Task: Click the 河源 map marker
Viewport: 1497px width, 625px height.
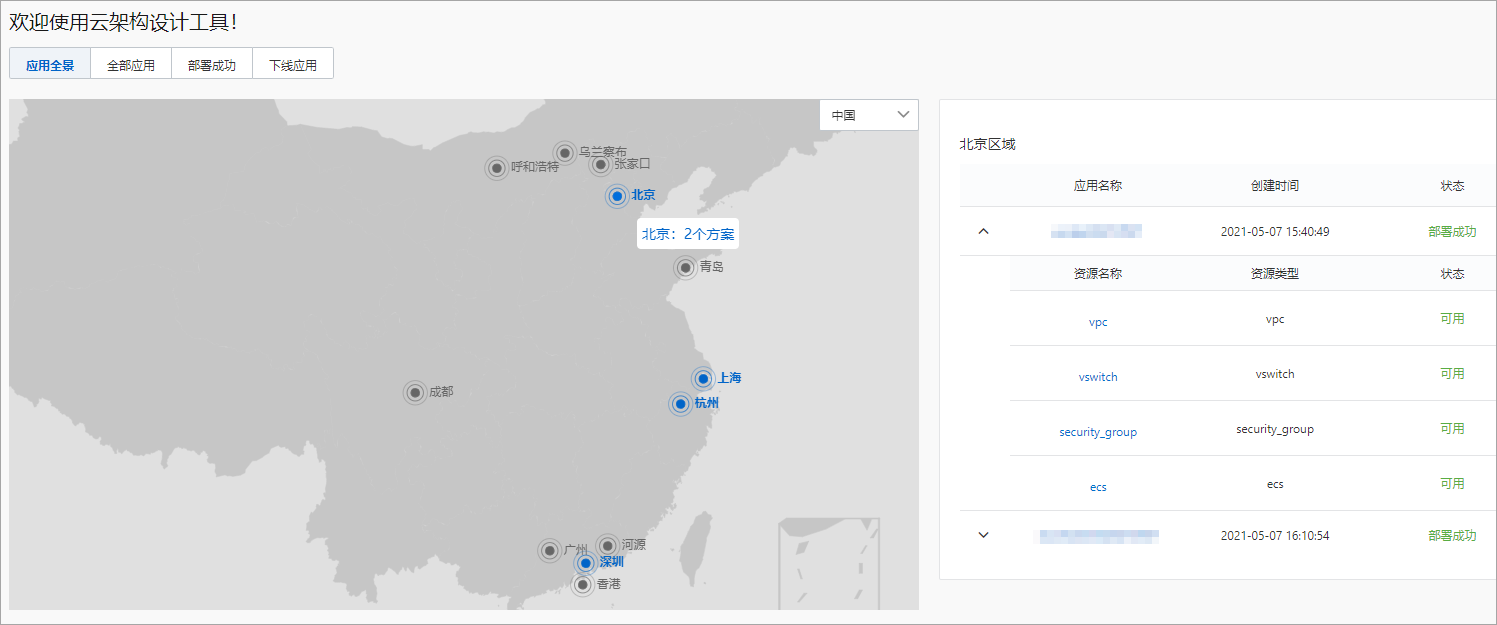Action: (x=607, y=546)
